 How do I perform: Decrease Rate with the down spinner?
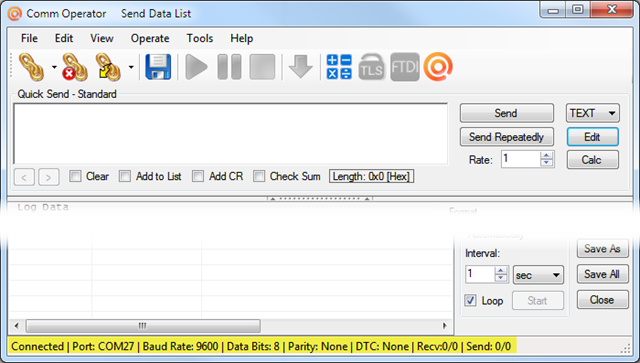tap(547, 163)
